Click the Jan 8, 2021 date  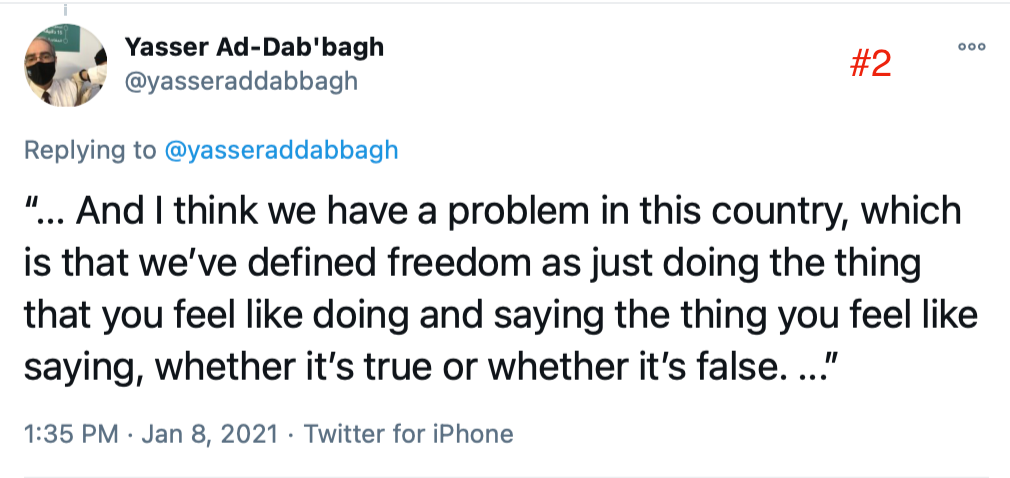pos(211,434)
